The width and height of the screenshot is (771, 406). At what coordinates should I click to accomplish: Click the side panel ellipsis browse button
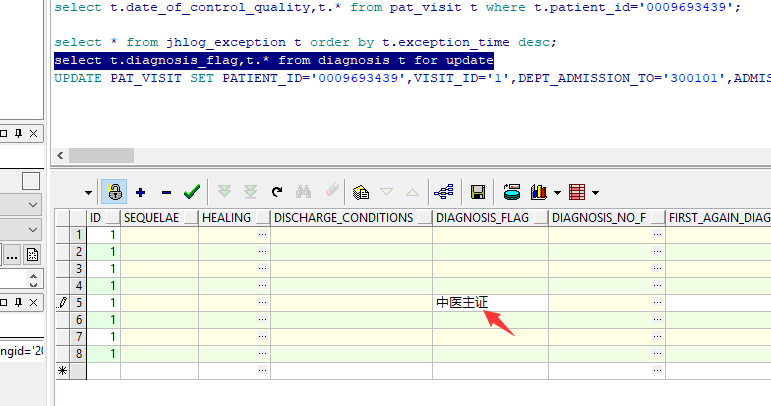click(x=12, y=255)
